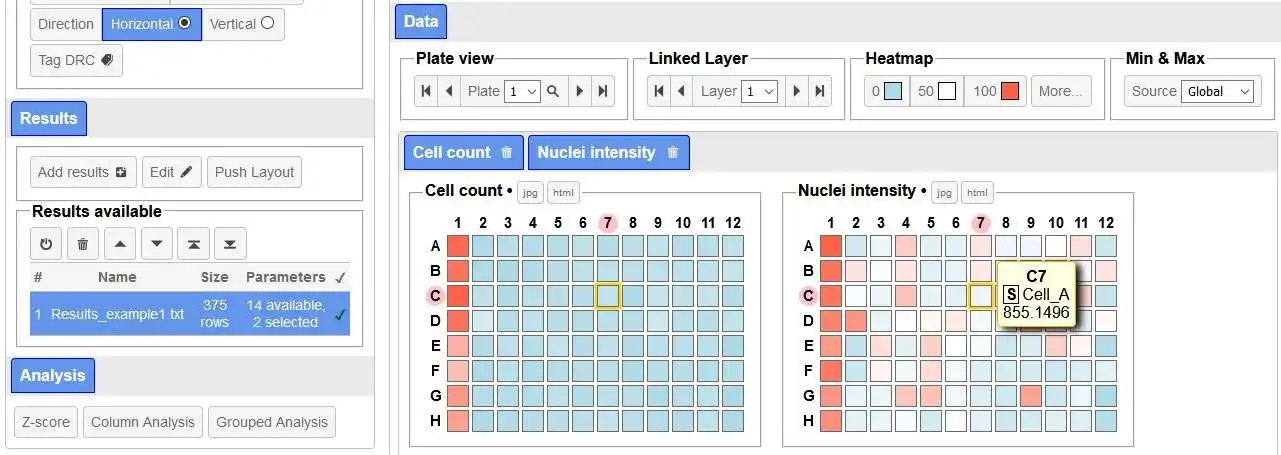Image resolution: width=1281 pixels, height=455 pixels.
Task: Toggle the Tag DRC button
Action: tap(76, 60)
